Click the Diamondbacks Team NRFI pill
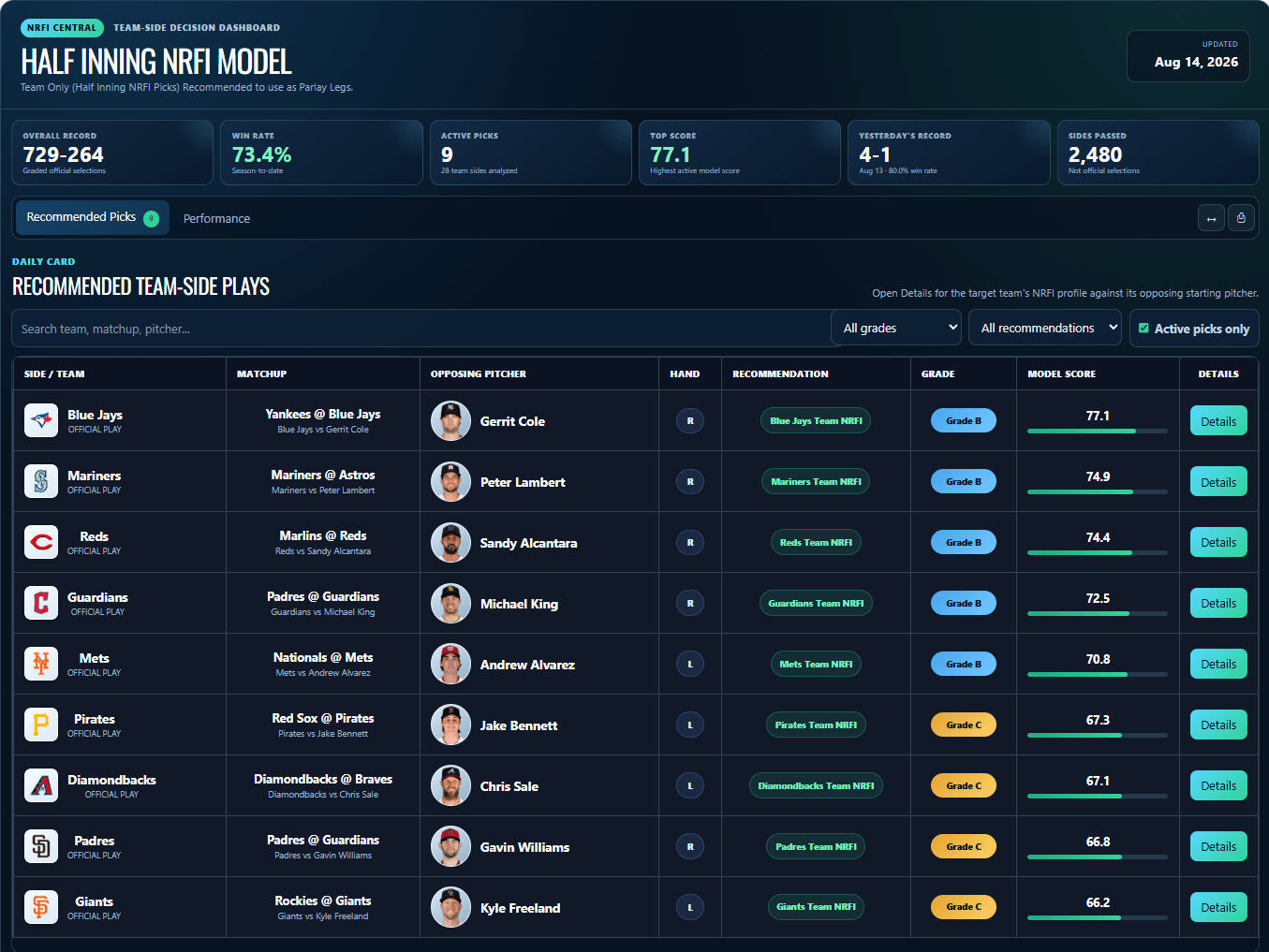 pyautogui.click(x=816, y=786)
